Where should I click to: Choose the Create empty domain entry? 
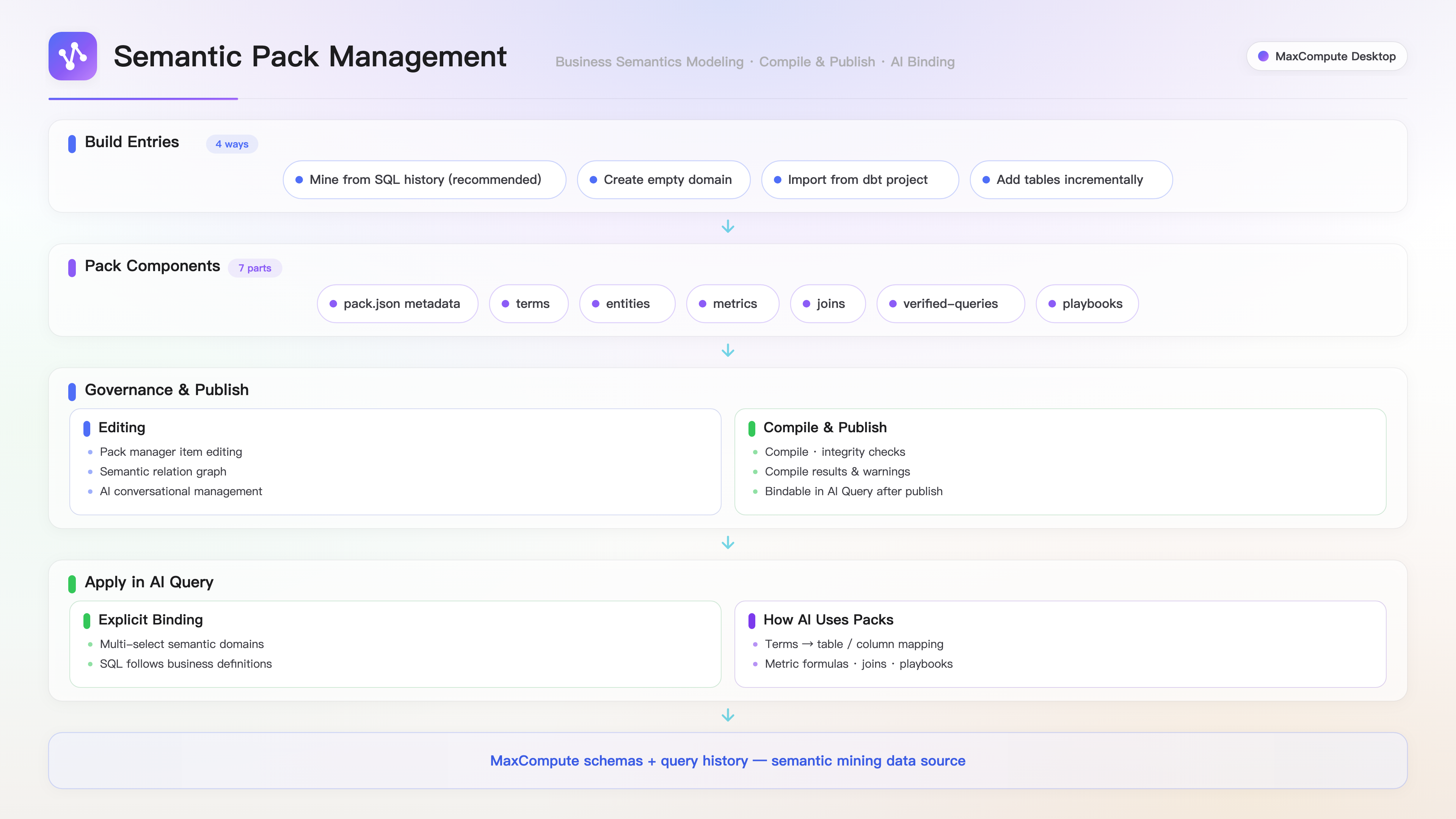tap(664, 180)
